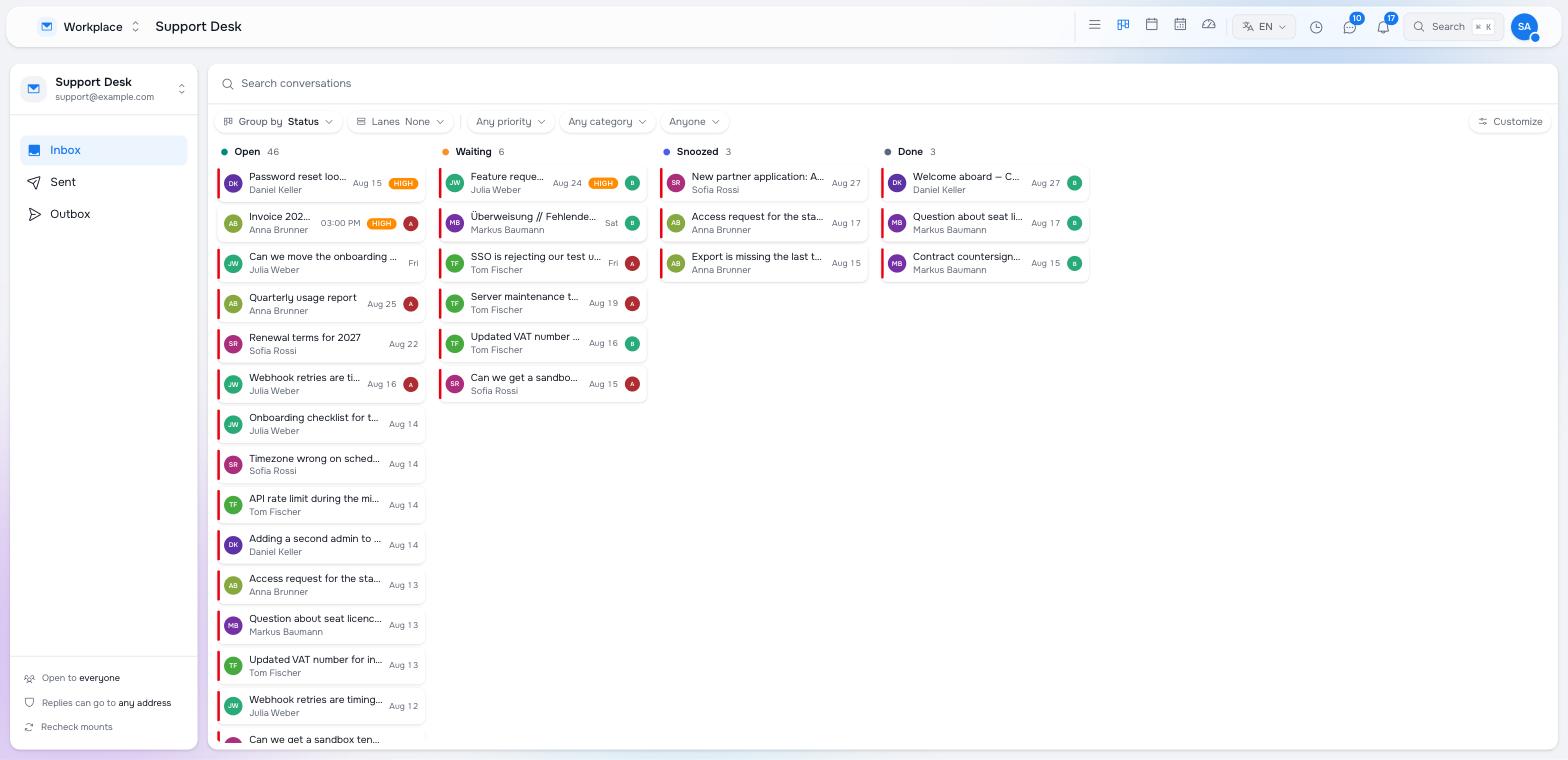Go to the Inbox folder
1568x760 pixels.
click(x=104, y=150)
